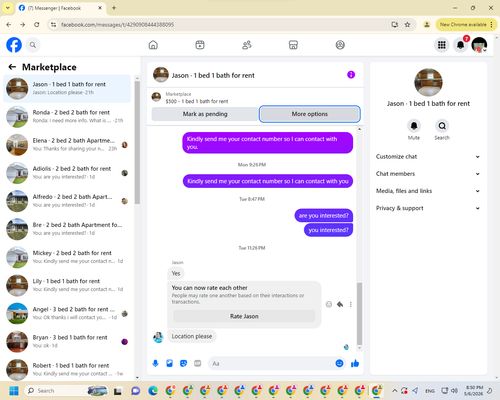
Task: Open the Reels video icon
Action: coord(200,45)
